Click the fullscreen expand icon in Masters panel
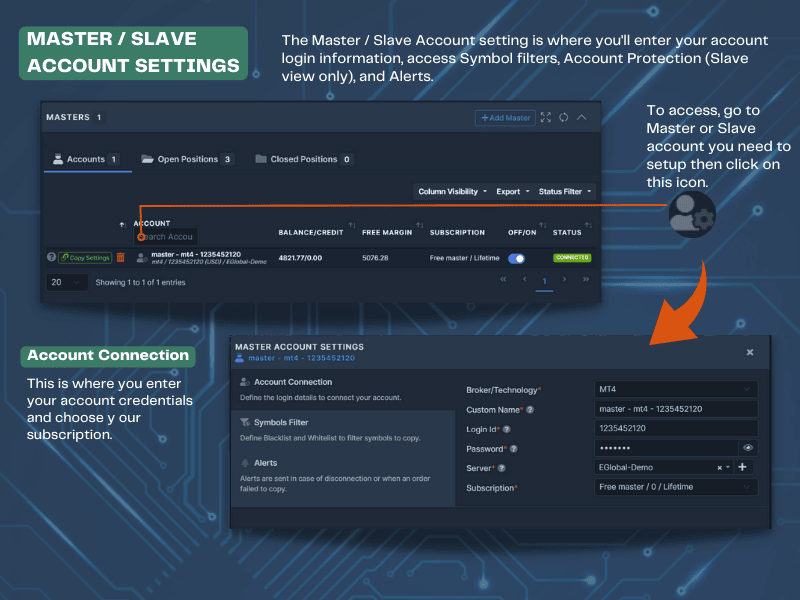 (x=546, y=117)
